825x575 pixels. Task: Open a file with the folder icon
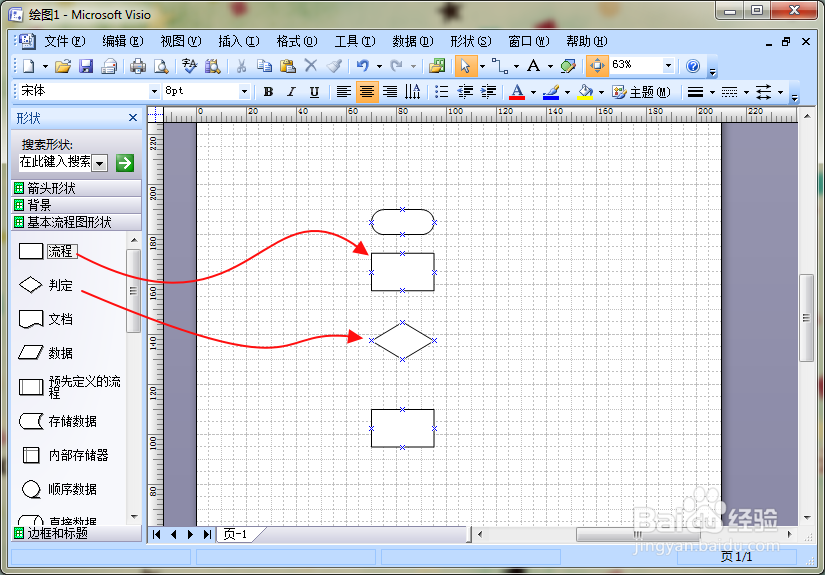pos(63,66)
